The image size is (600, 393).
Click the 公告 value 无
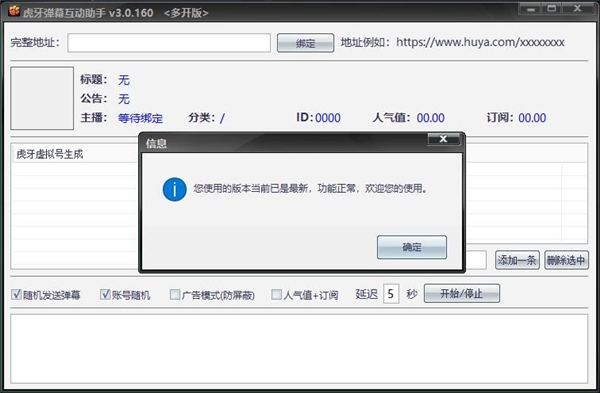coord(124,99)
